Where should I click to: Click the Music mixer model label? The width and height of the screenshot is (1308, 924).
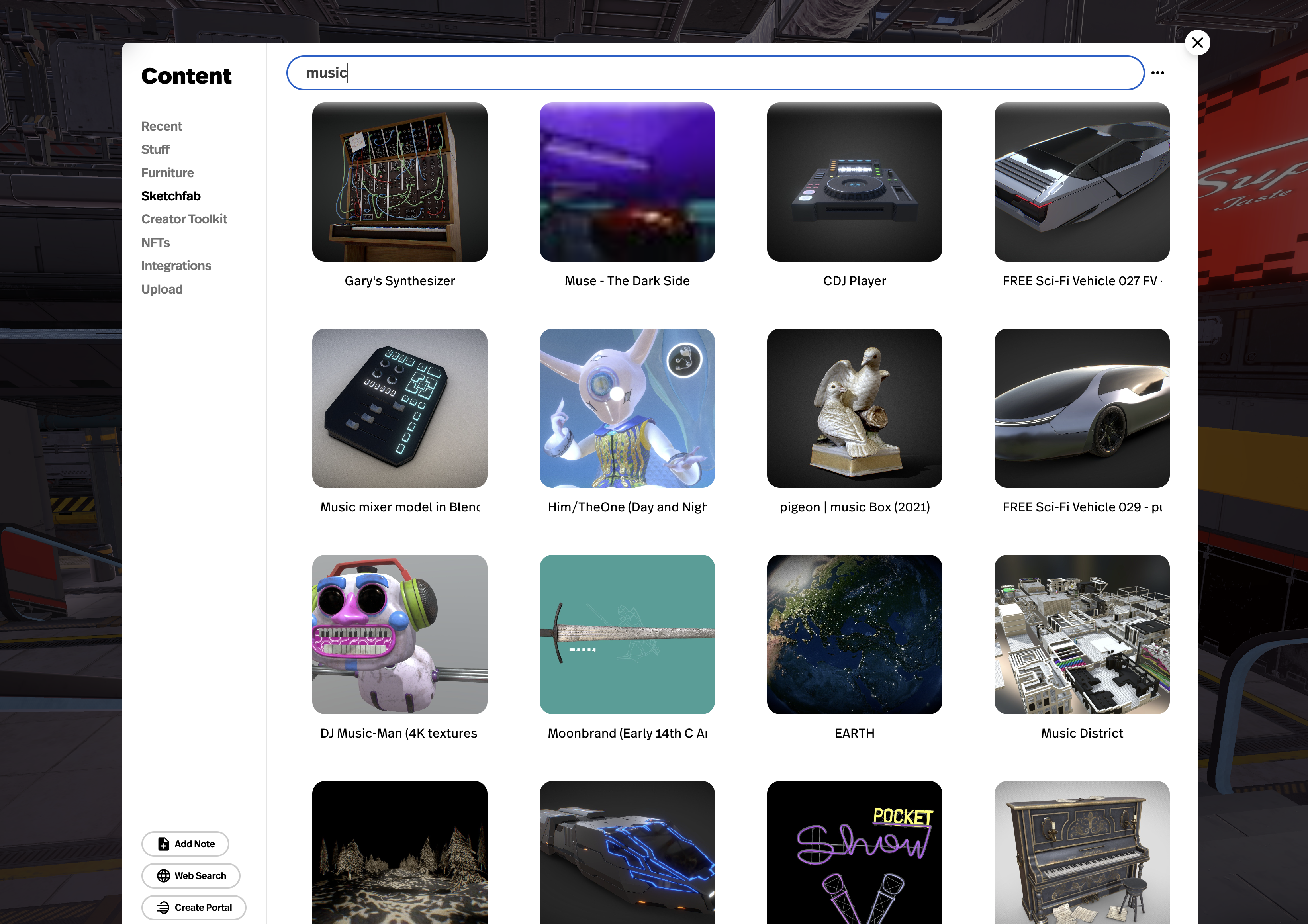click(400, 507)
